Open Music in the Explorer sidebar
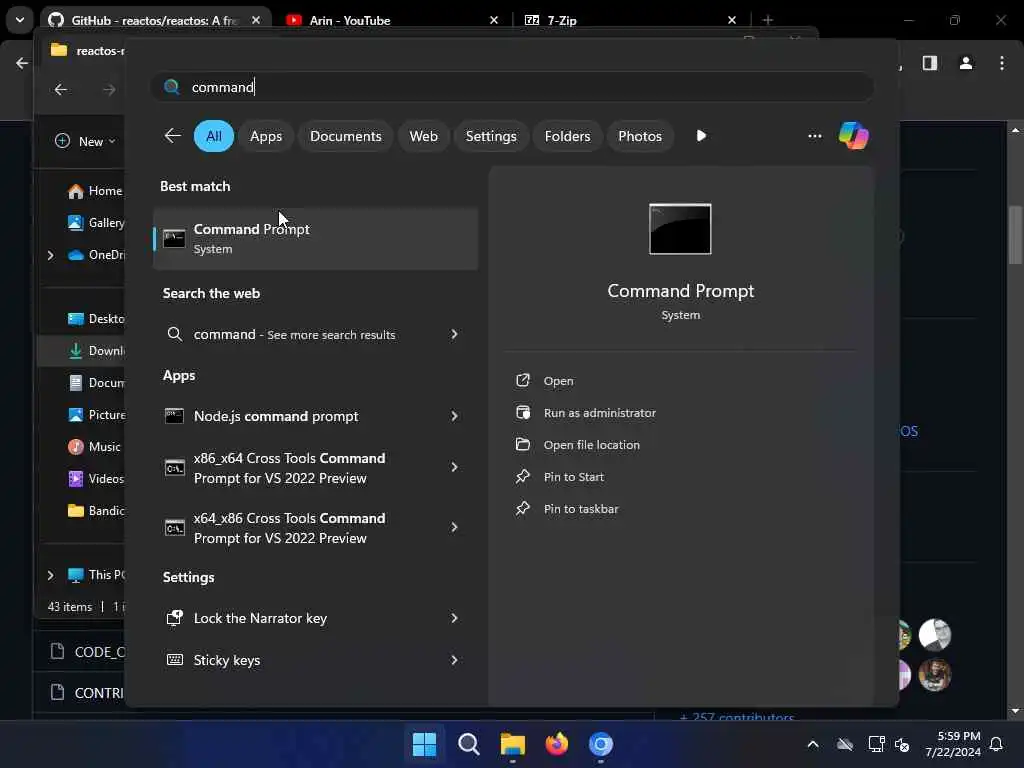 coord(94,447)
